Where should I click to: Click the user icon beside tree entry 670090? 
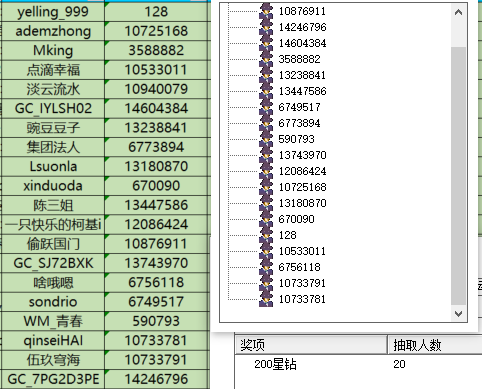[x=266, y=219]
